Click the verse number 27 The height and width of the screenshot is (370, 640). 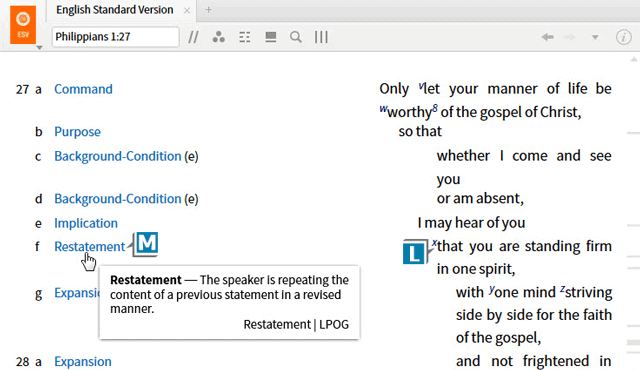coord(22,89)
